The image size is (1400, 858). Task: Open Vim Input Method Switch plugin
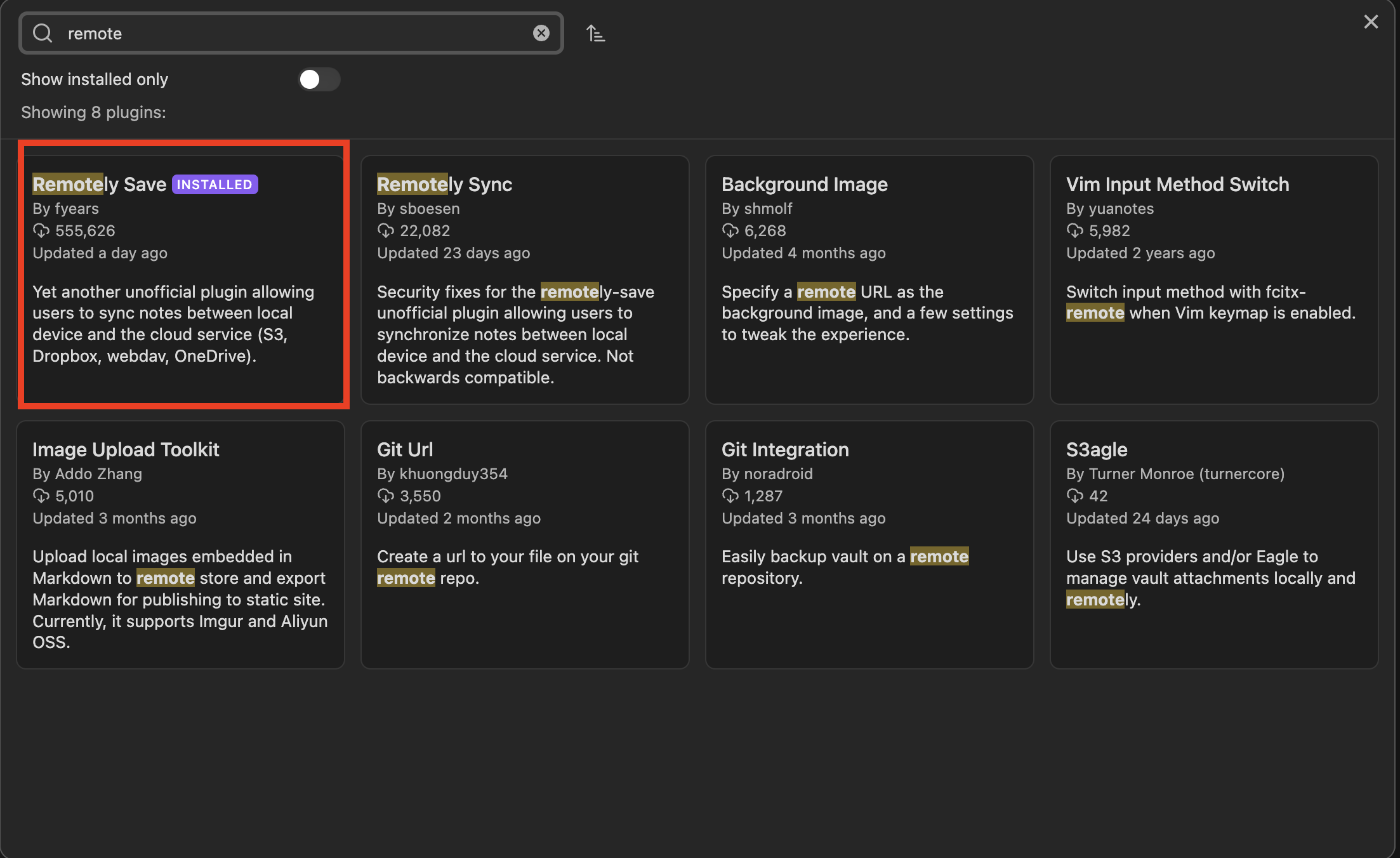coord(1213,279)
